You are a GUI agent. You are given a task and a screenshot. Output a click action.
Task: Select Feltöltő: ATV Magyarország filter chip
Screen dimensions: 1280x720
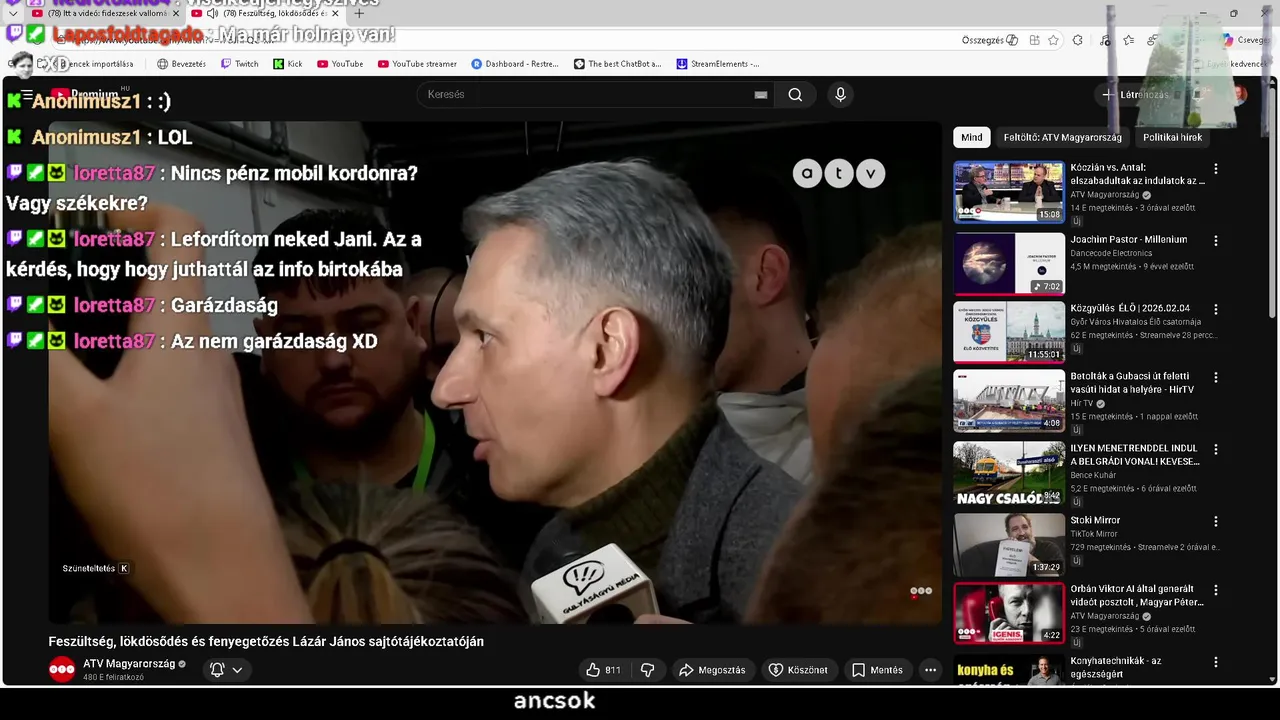coord(1062,138)
